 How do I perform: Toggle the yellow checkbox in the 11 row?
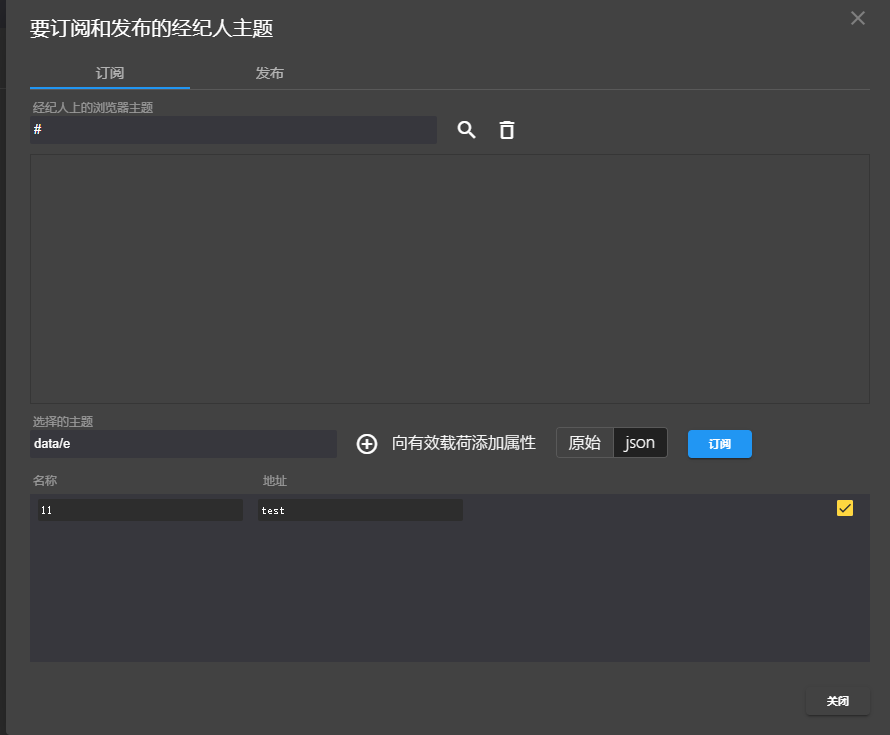[x=845, y=508]
